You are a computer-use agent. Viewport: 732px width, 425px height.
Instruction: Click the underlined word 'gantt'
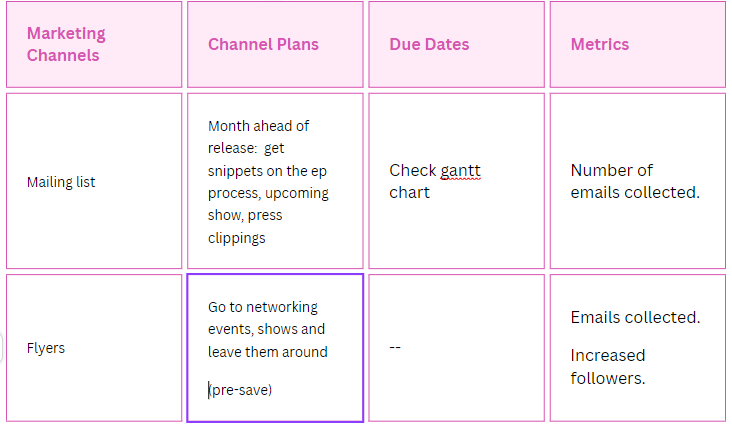pos(461,170)
